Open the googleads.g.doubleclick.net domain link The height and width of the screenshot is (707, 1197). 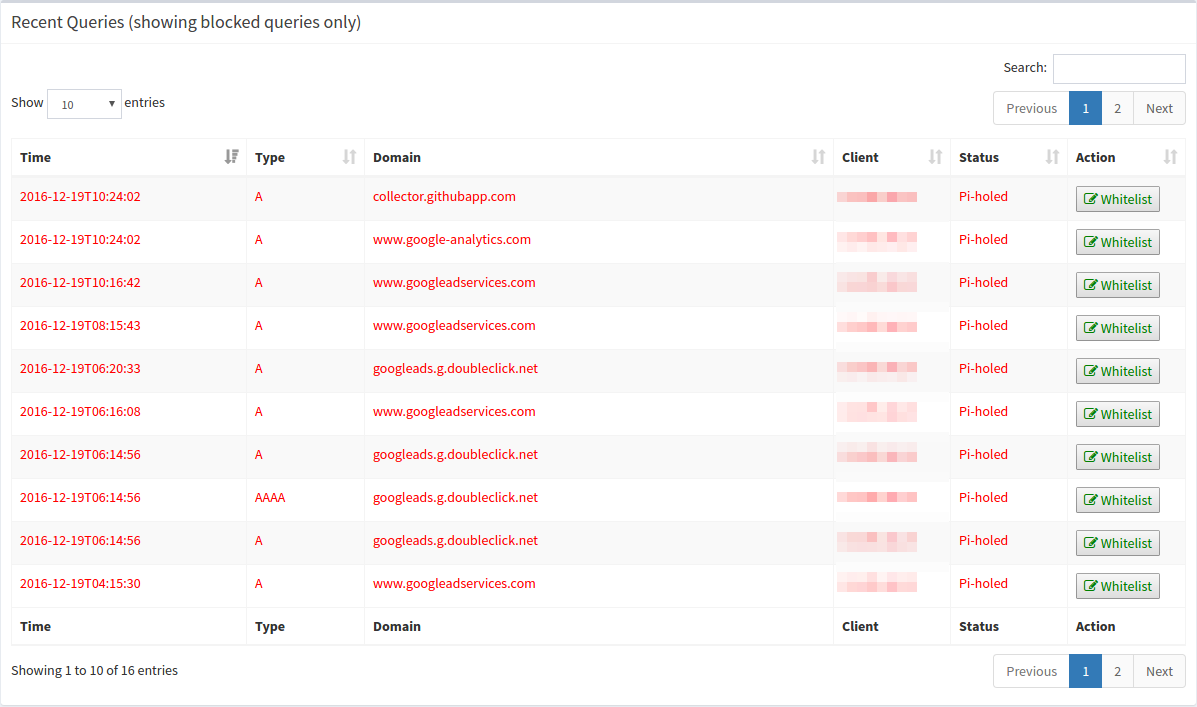pyautogui.click(x=455, y=368)
